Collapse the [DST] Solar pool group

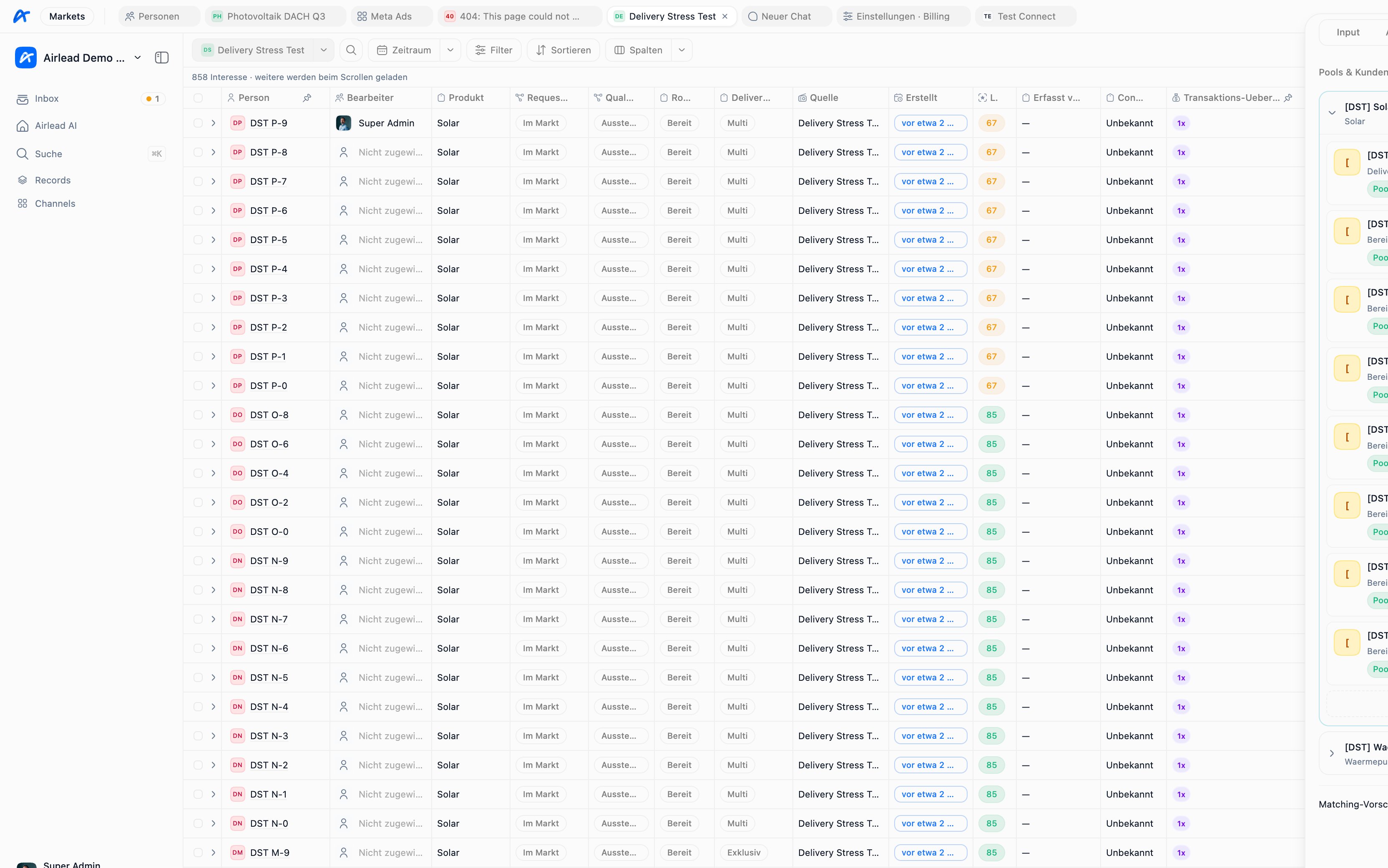1332,113
